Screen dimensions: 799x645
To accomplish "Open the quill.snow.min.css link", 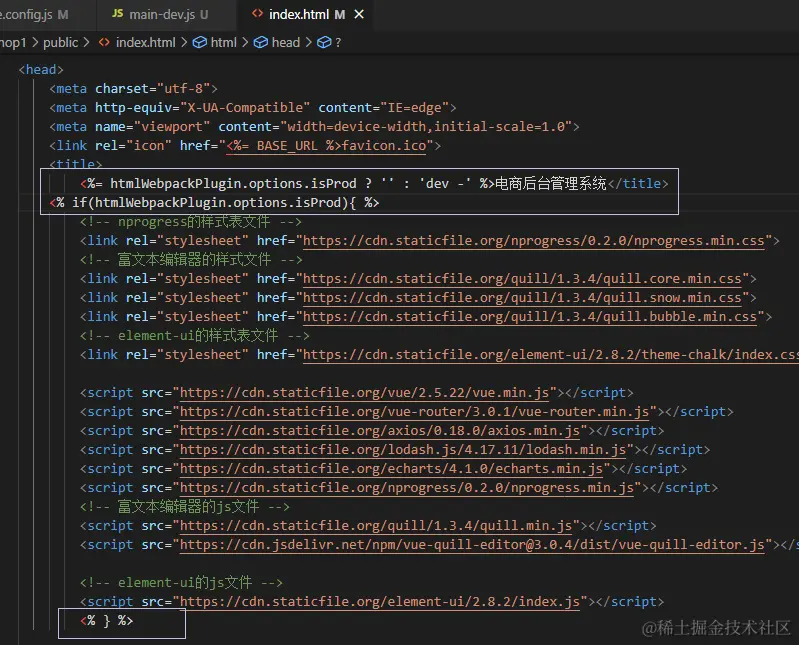I will tap(522, 298).
